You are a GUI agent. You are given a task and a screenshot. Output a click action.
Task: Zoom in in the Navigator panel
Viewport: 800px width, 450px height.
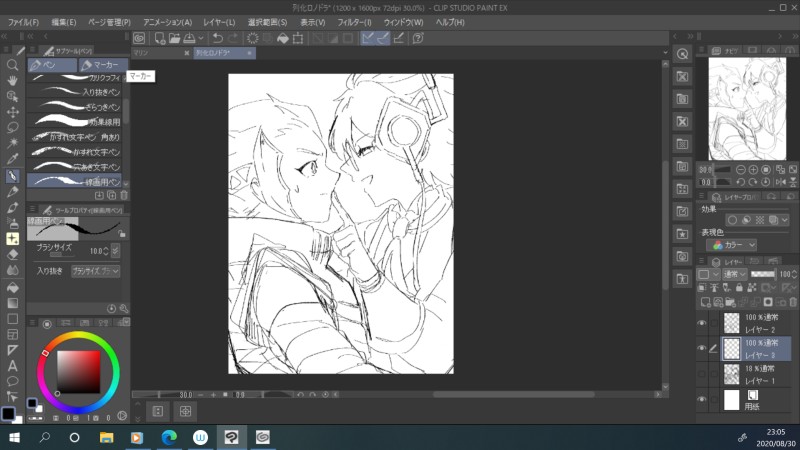click(753, 170)
